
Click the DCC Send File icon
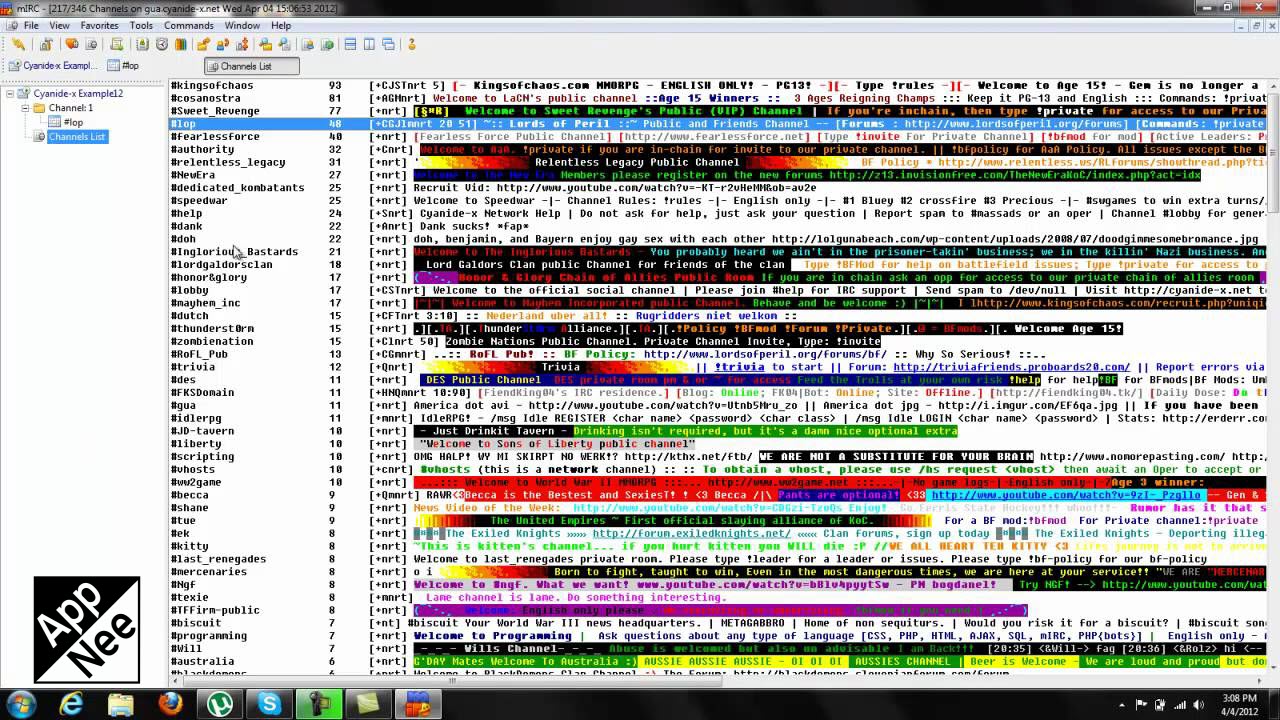pyautogui.click(x=203, y=44)
